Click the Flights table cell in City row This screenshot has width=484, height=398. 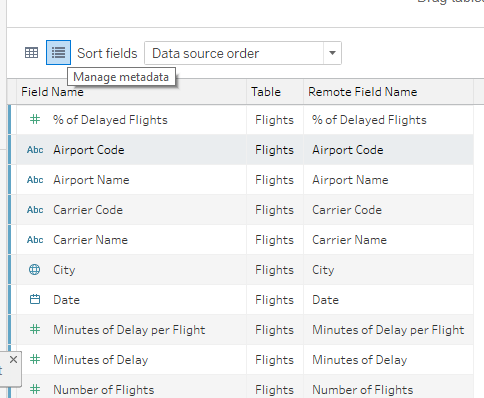click(x=275, y=270)
